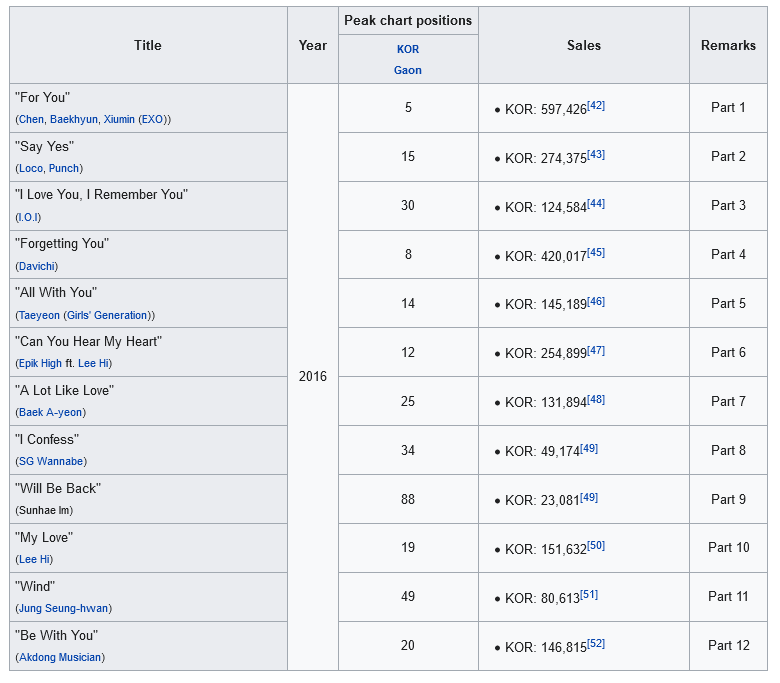The width and height of the screenshot is (780, 683).
Task: Open the Taeyeon artist link
Action: tap(38, 315)
